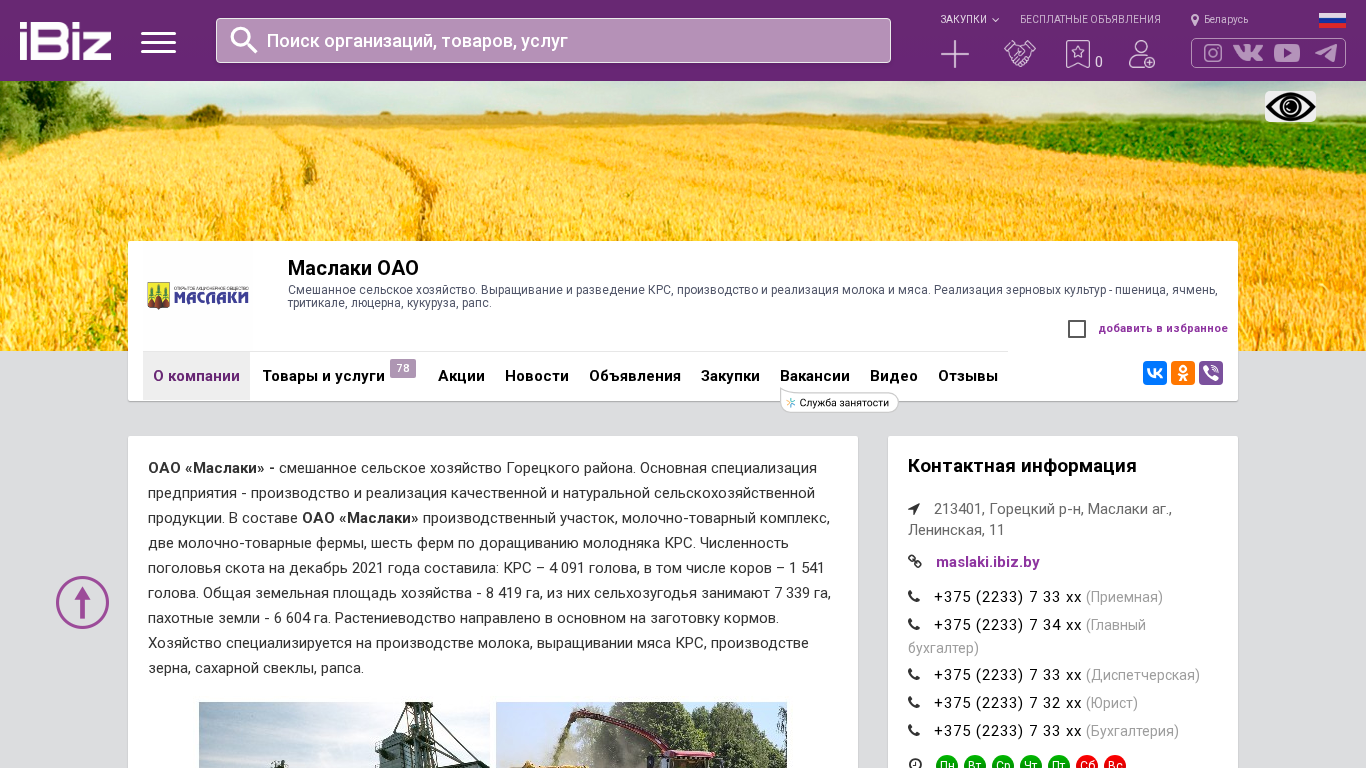
Task: Reveal the Диспетчерская phone number
Action: 1008,675
